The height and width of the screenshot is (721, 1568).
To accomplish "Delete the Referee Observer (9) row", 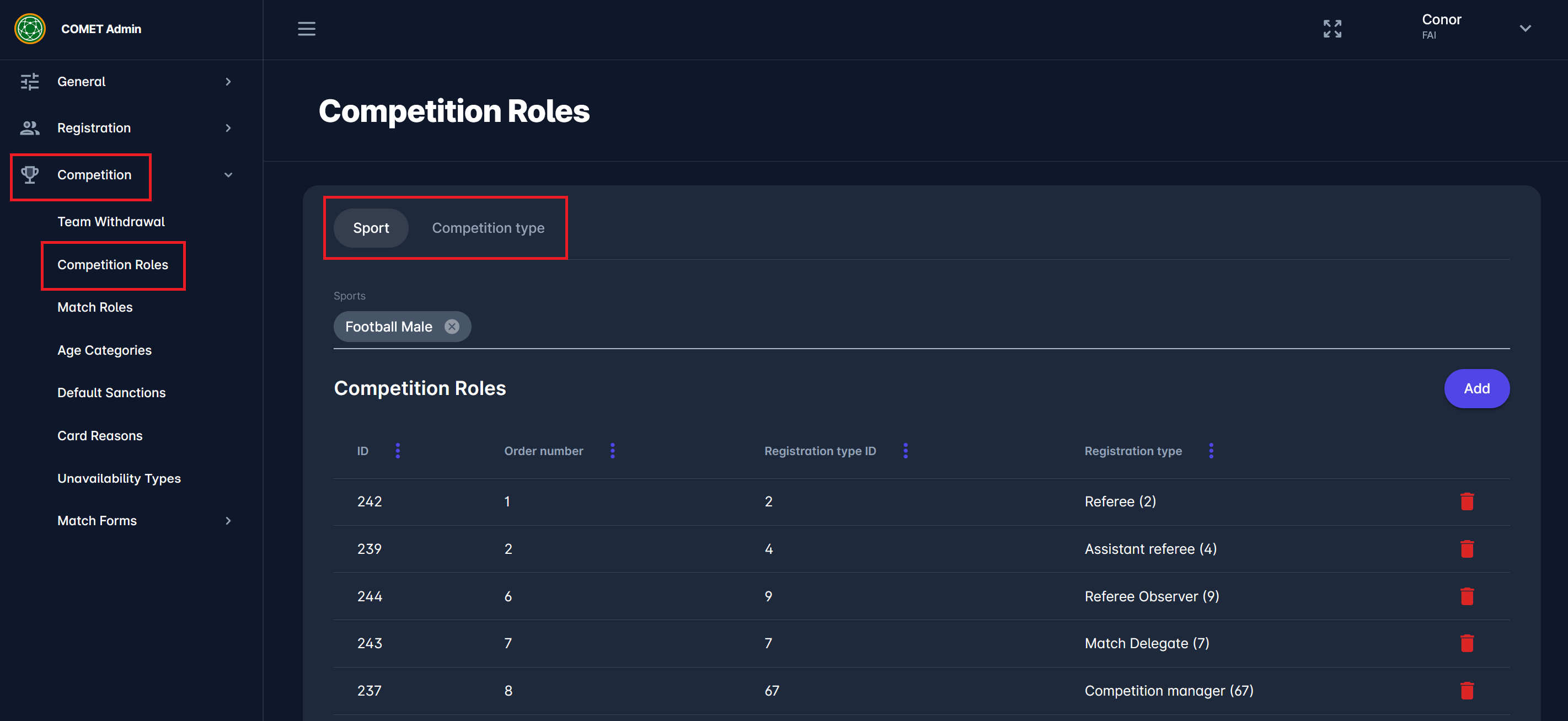I will tap(1467, 596).
